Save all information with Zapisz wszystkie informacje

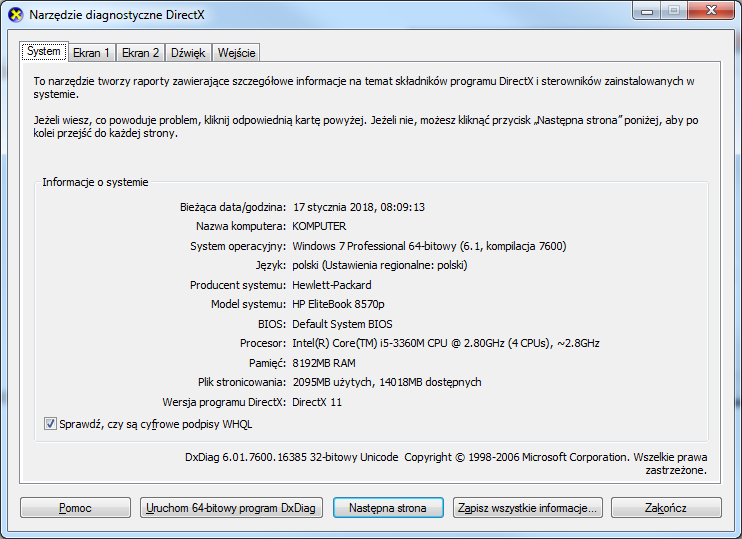click(527, 508)
